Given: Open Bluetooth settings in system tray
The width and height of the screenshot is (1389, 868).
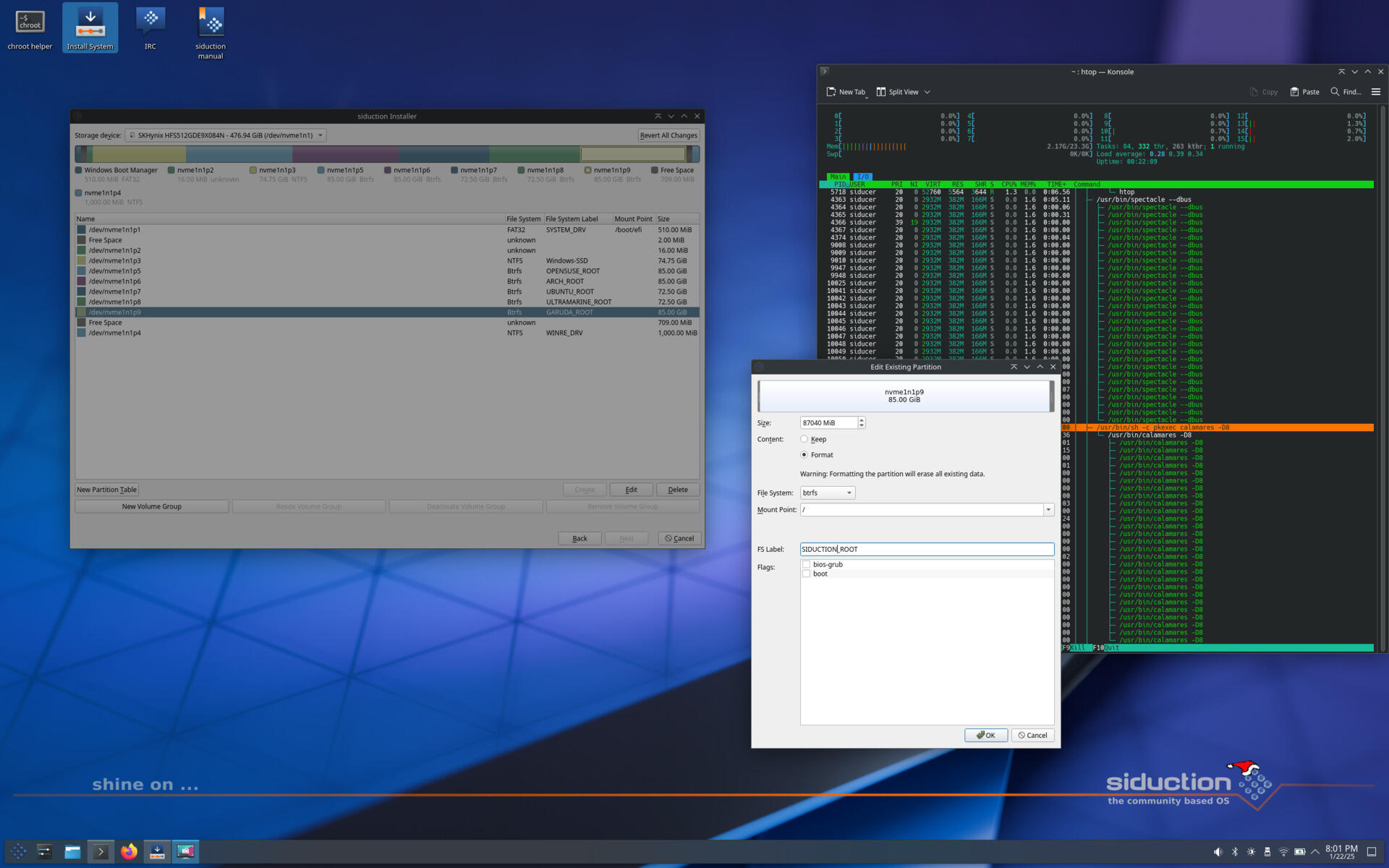Looking at the screenshot, I should [x=1235, y=852].
